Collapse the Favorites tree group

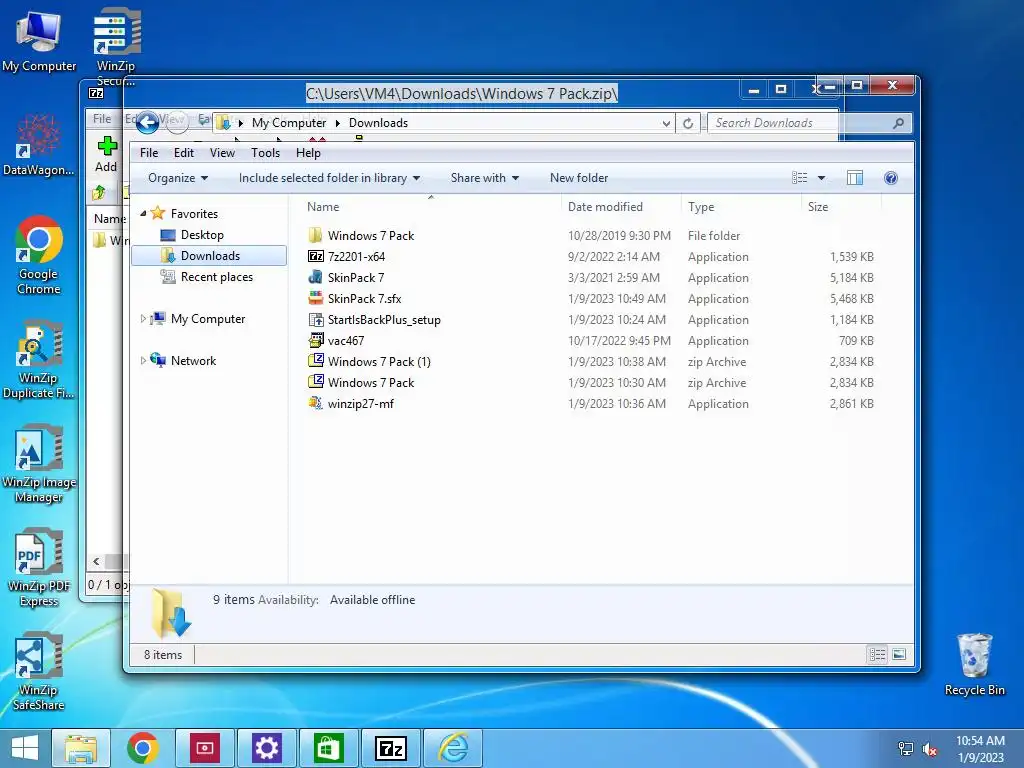(x=143, y=214)
